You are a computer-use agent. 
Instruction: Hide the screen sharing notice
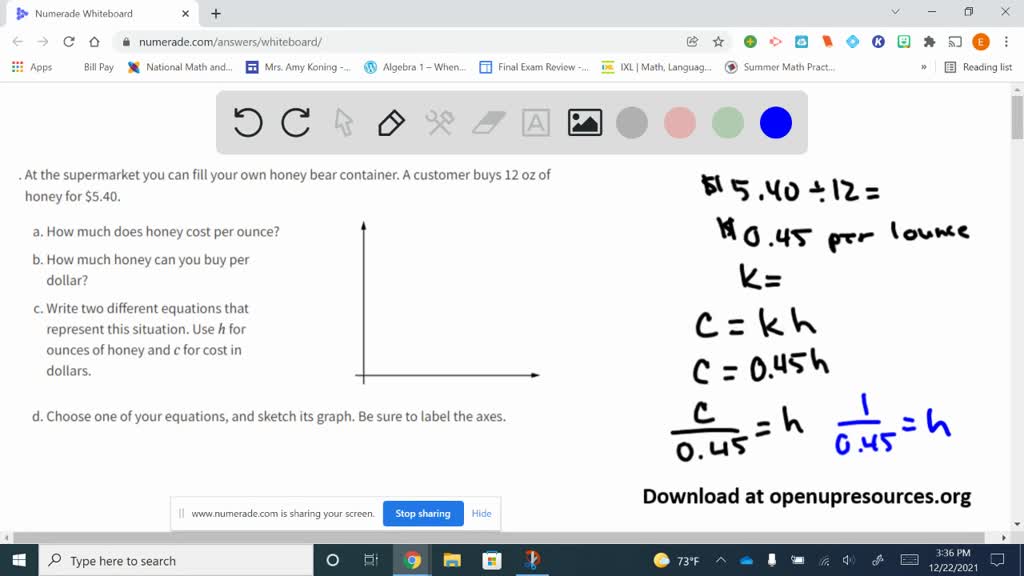[x=481, y=513]
